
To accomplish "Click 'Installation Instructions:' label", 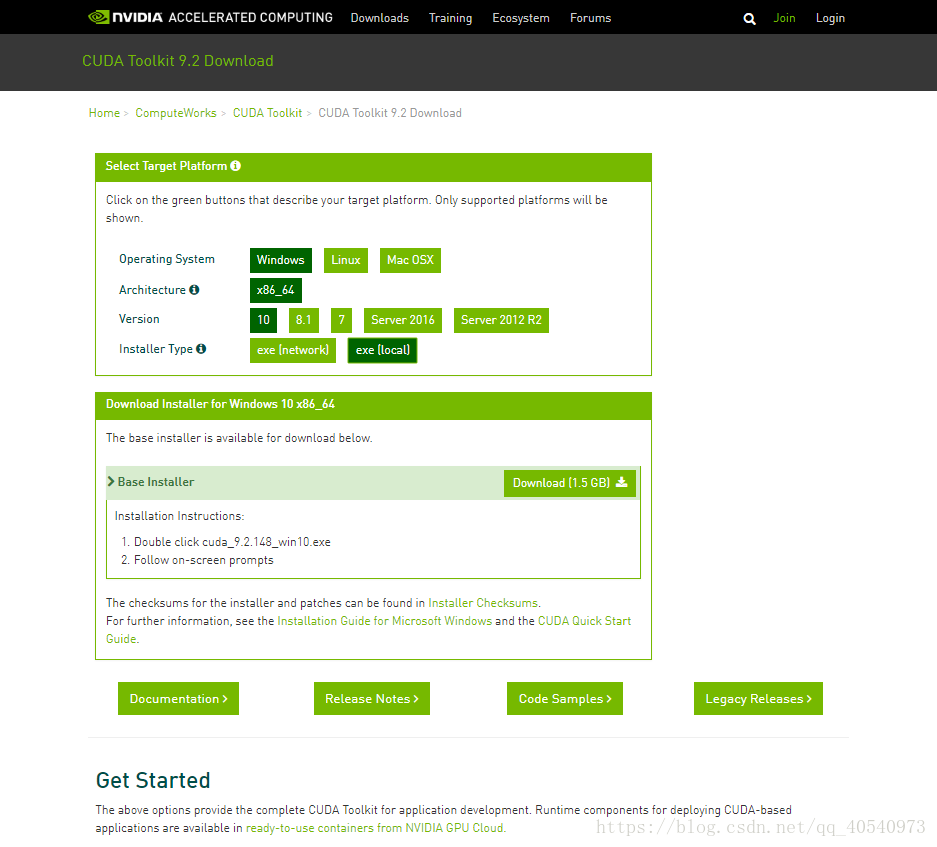I will pos(179,516).
